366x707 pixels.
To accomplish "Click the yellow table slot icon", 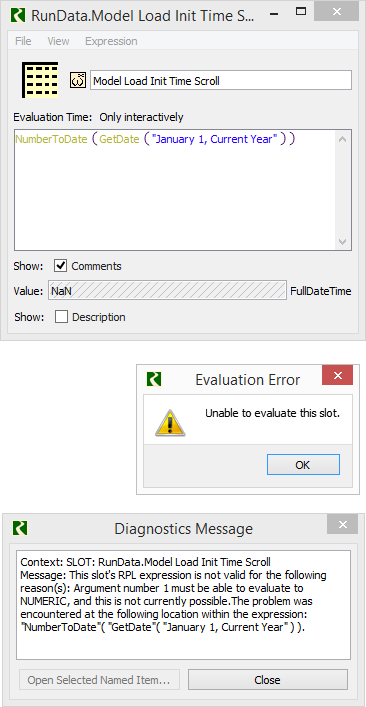I will pyautogui.click(x=40, y=80).
